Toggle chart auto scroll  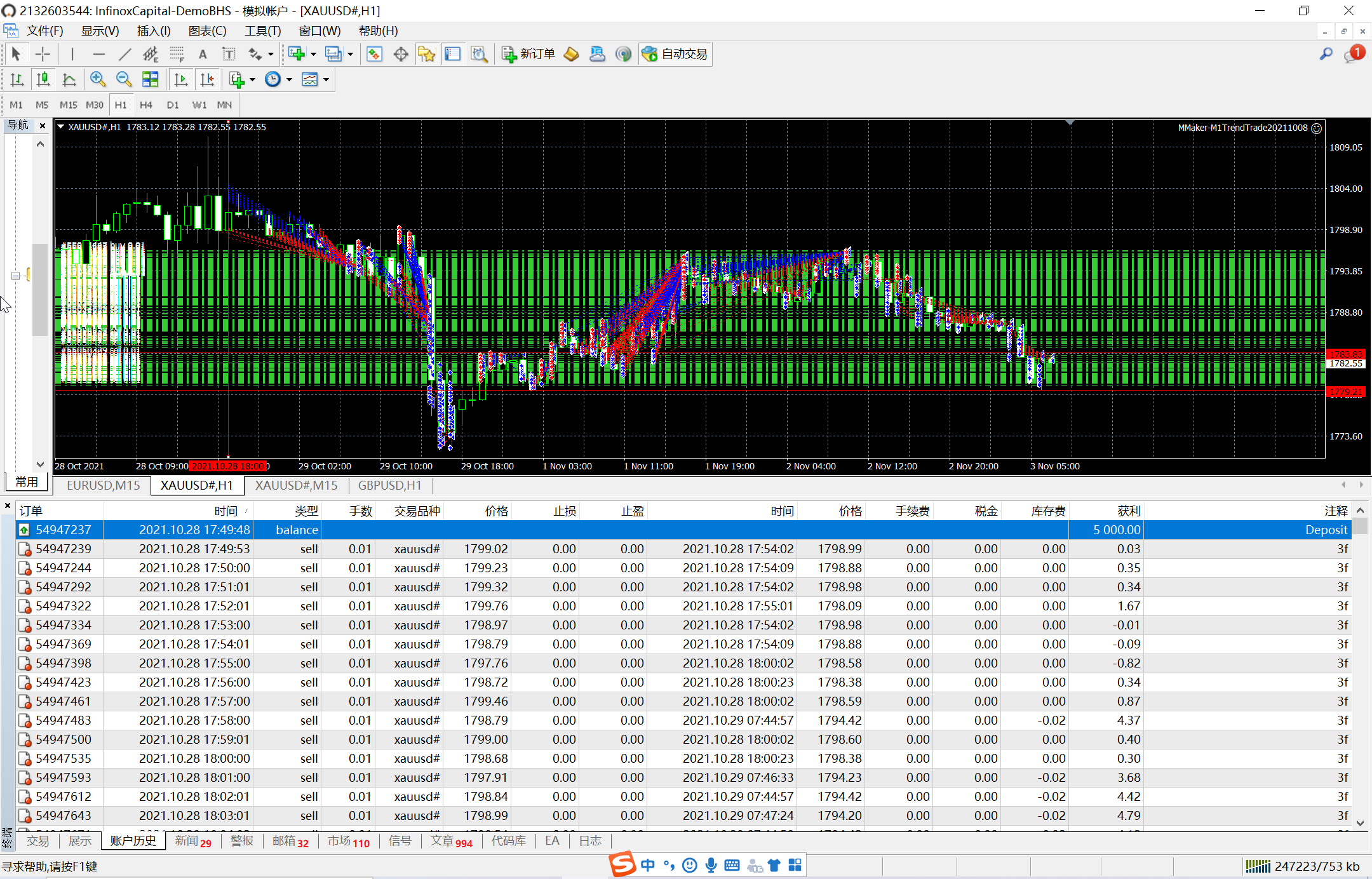(x=181, y=79)
